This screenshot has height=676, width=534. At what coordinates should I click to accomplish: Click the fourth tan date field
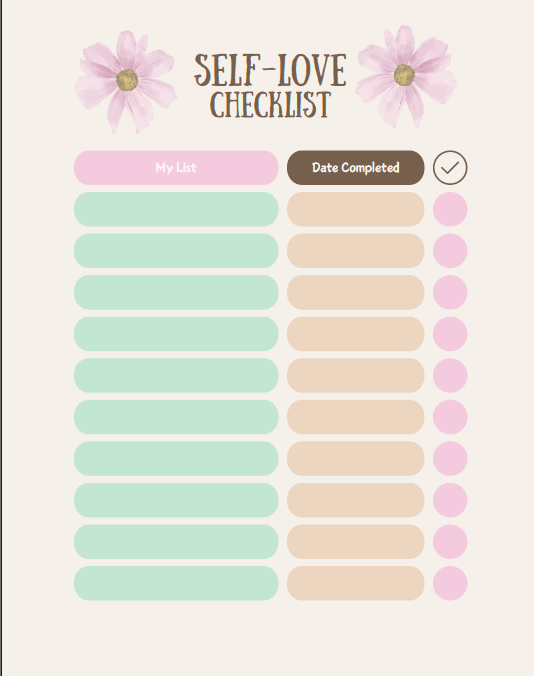click(x=356, y=334)
